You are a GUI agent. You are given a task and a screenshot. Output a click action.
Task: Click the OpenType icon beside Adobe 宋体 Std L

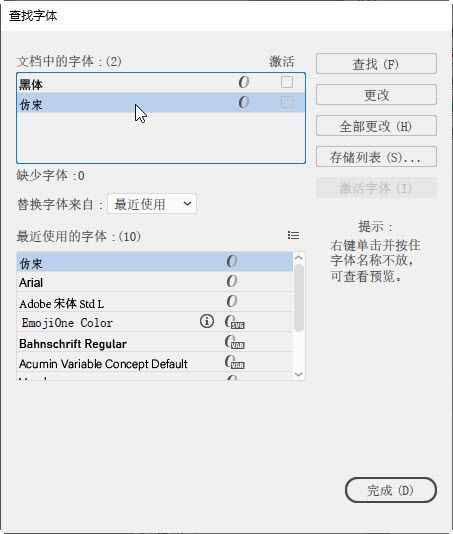[x=232, y=301]
